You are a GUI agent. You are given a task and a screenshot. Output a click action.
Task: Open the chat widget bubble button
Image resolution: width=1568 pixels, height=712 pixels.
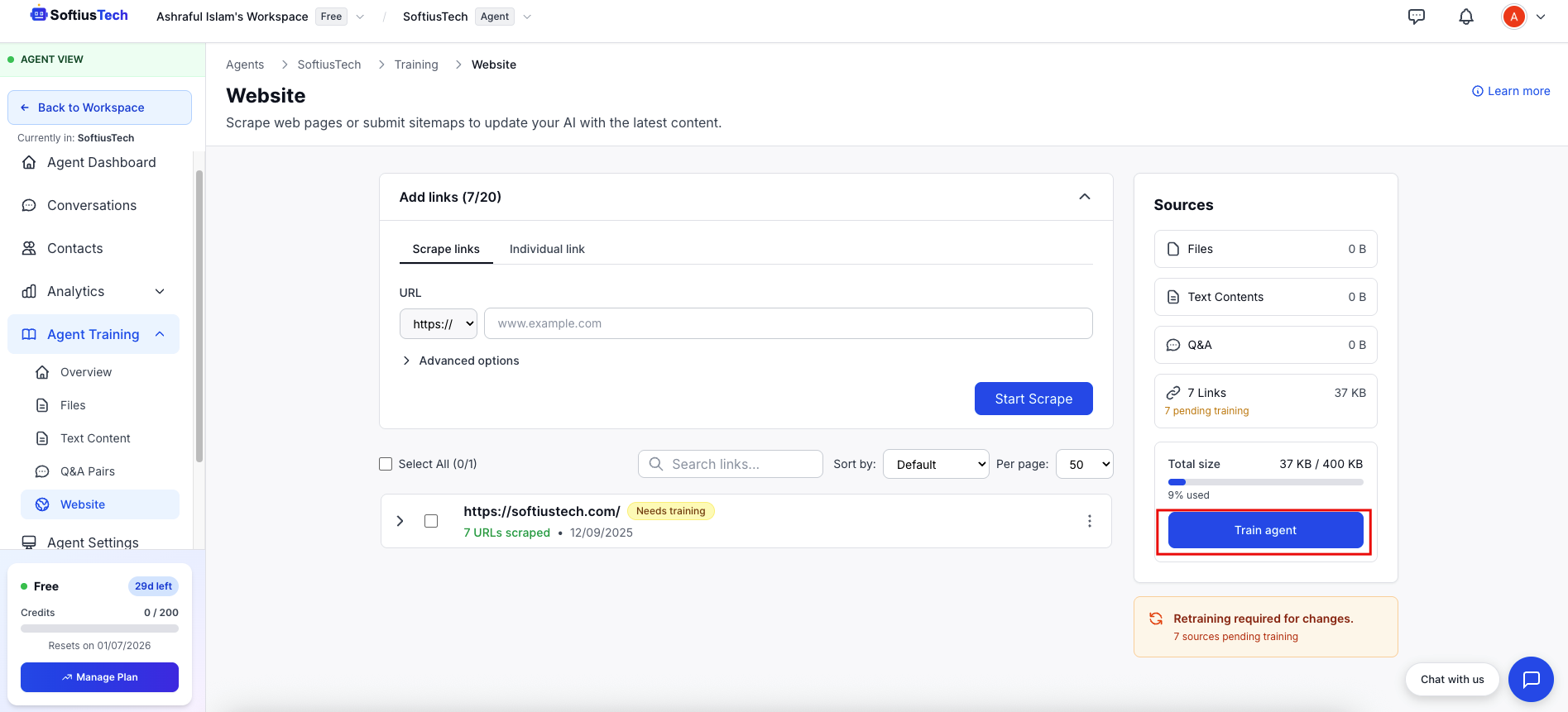pyautogui.click(x=1531, y=679)
